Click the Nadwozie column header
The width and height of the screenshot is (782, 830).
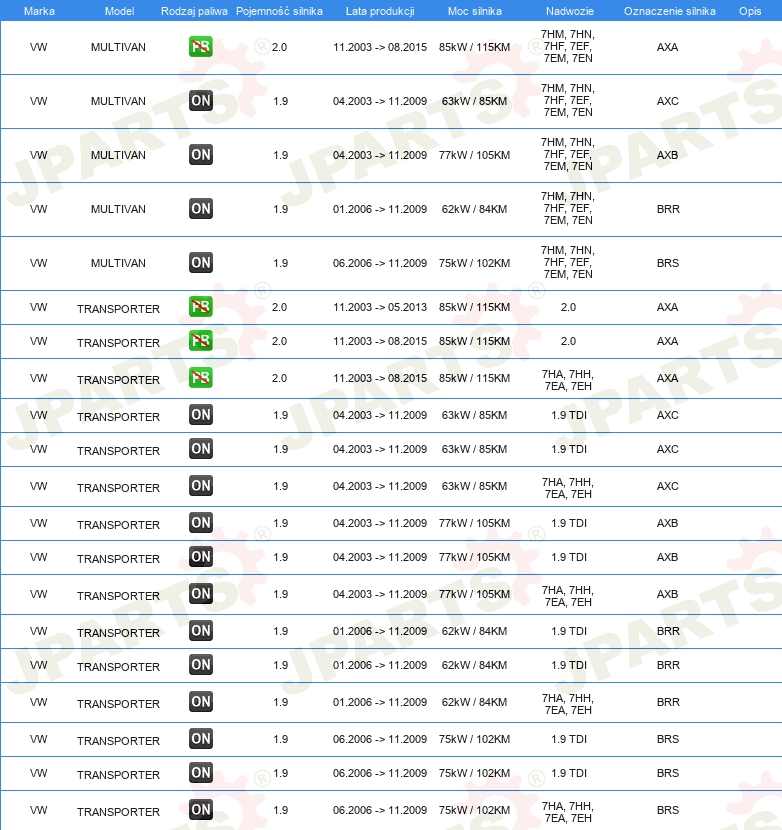570,11
